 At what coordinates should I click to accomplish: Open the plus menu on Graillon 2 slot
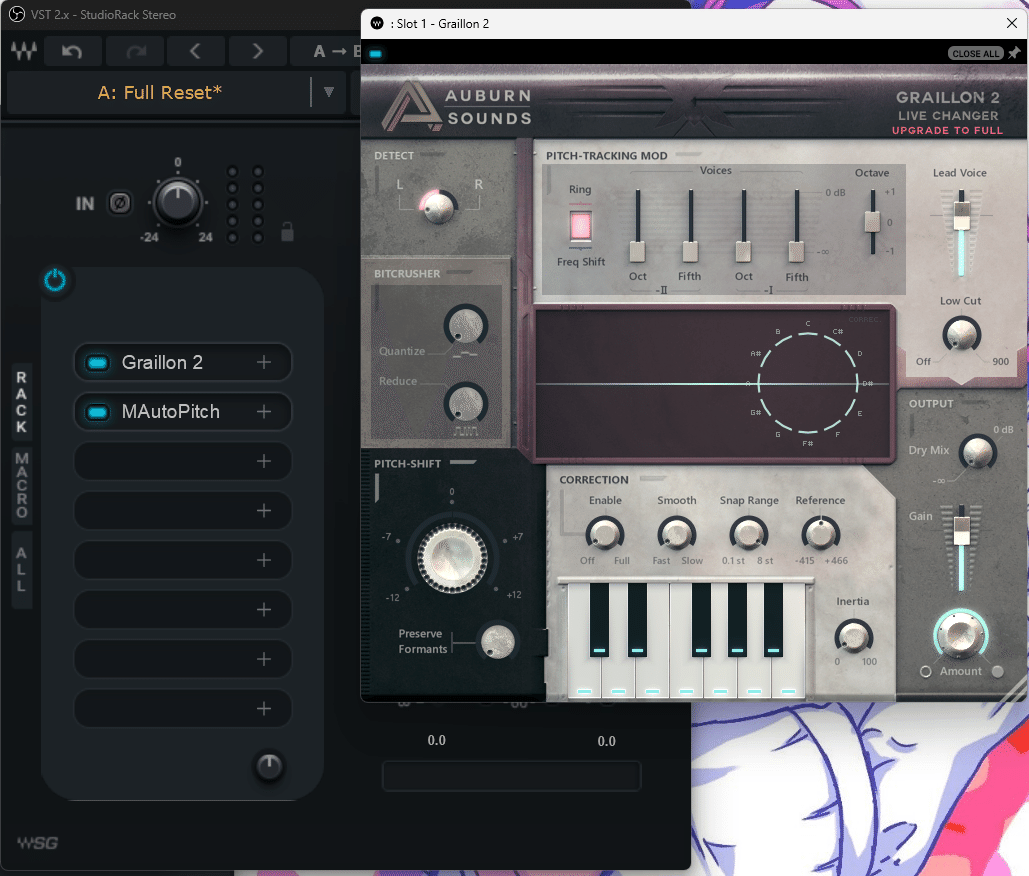pyautogui.click(x=264, y=362)
